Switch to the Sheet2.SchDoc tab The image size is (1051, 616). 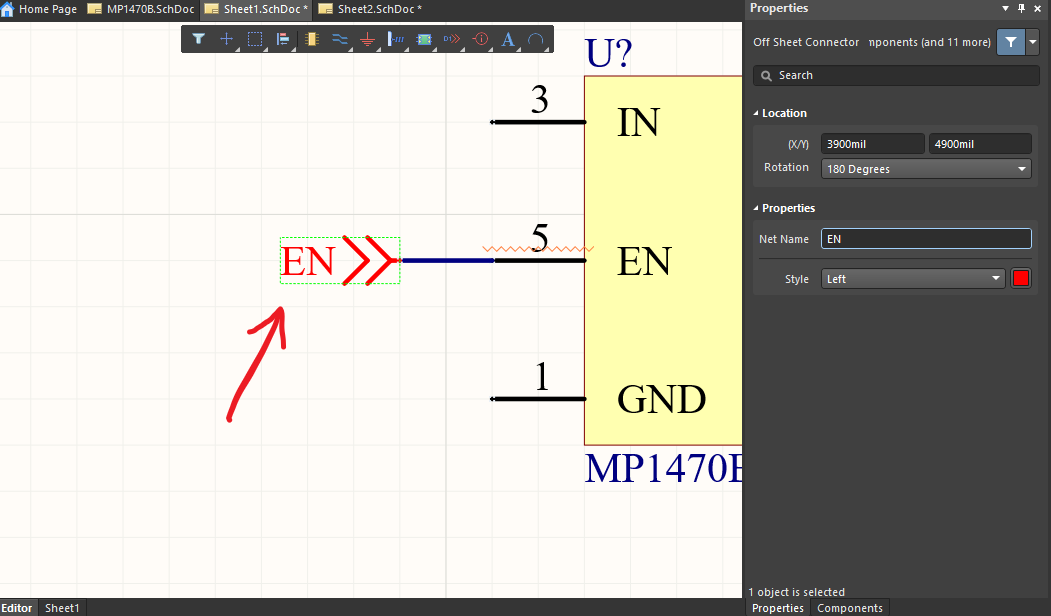(371, 9)
